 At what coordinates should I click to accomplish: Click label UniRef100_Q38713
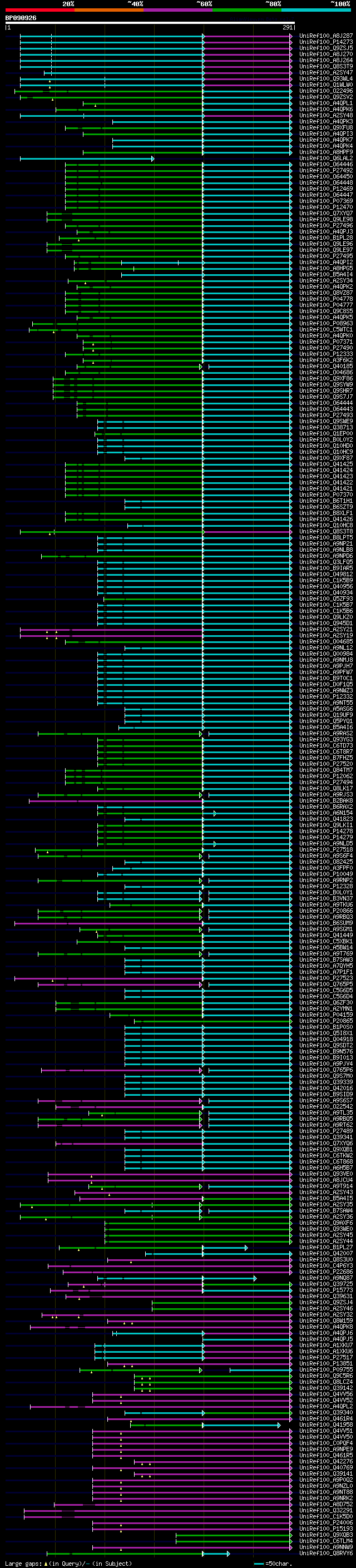pyautogui.click(x=326, y=427)
